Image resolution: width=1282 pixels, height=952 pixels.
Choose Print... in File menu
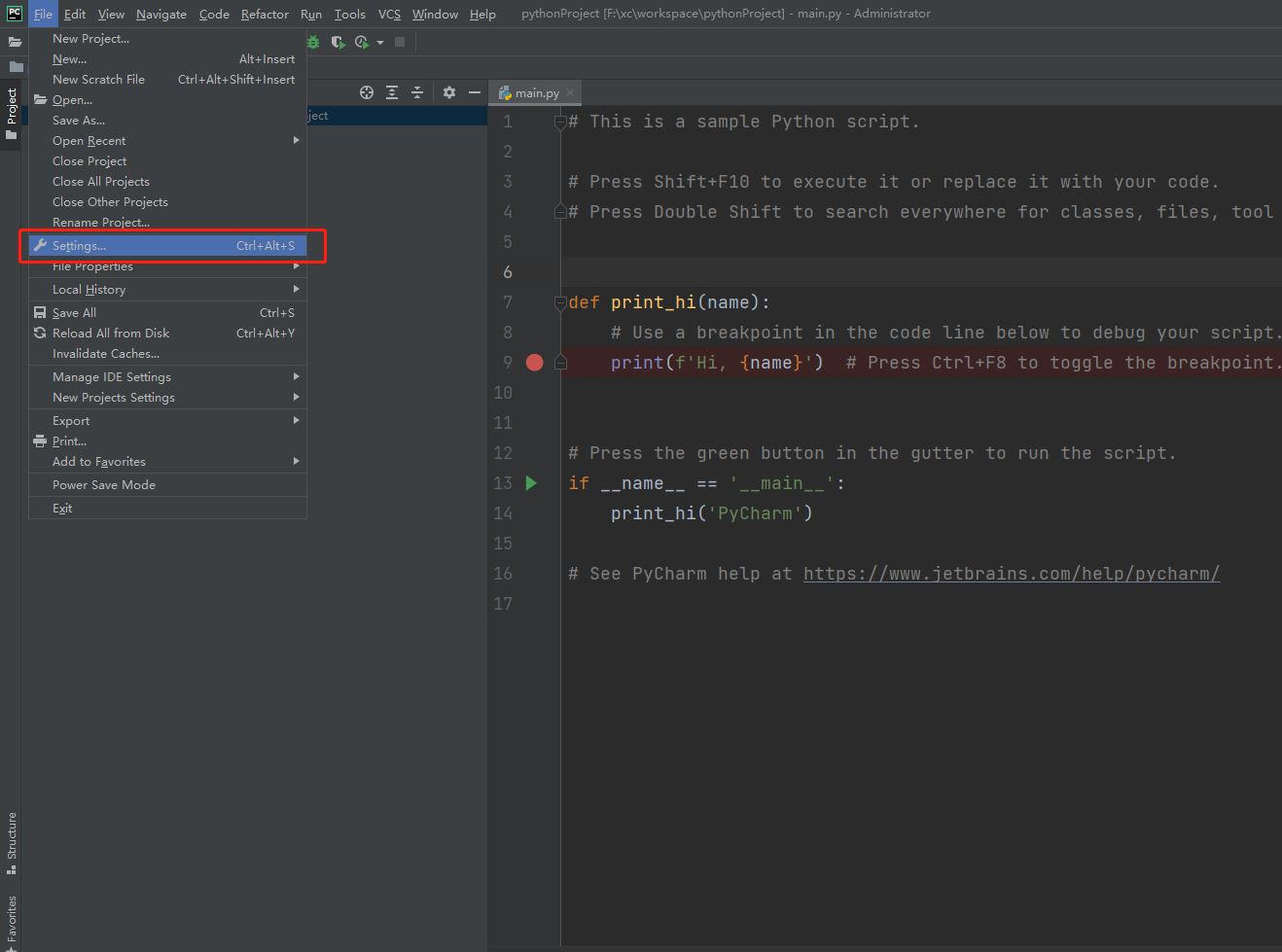168,441
